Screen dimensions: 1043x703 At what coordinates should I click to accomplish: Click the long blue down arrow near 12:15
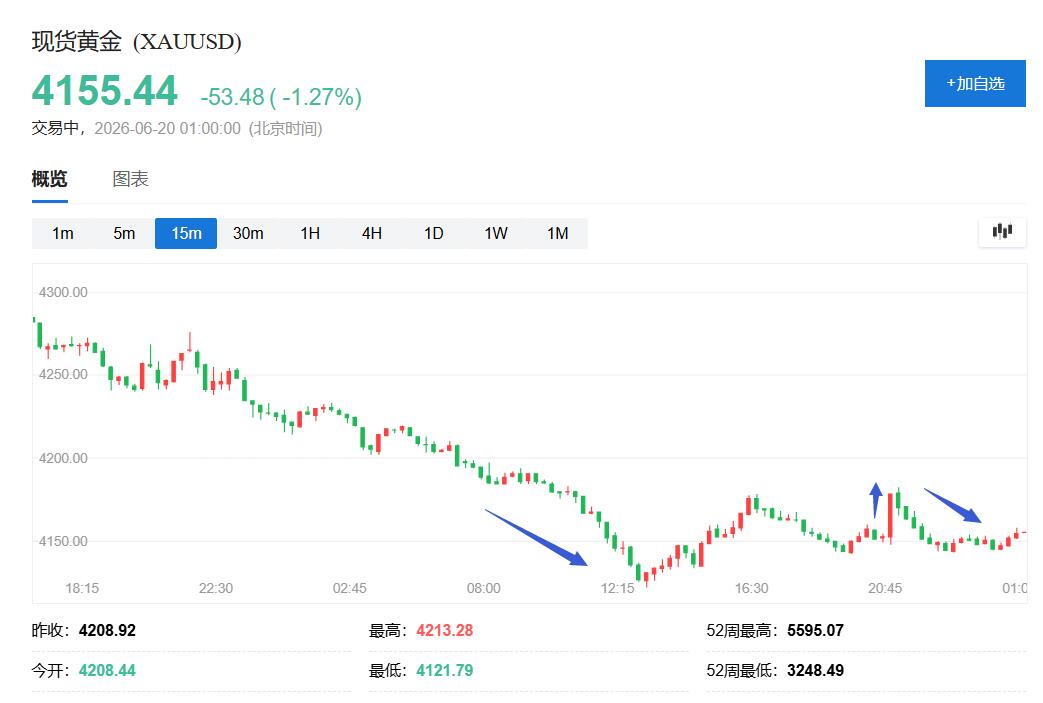point(536,537)
